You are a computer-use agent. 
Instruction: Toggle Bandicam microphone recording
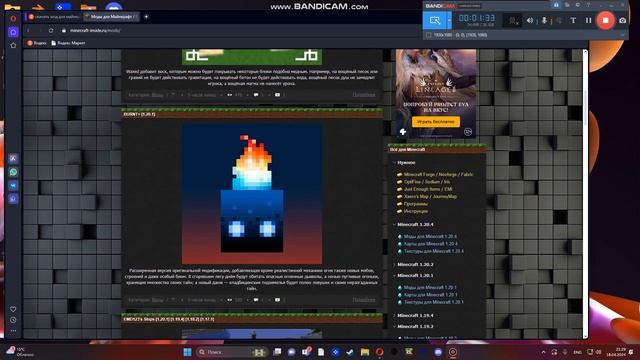tap(544, 20)
